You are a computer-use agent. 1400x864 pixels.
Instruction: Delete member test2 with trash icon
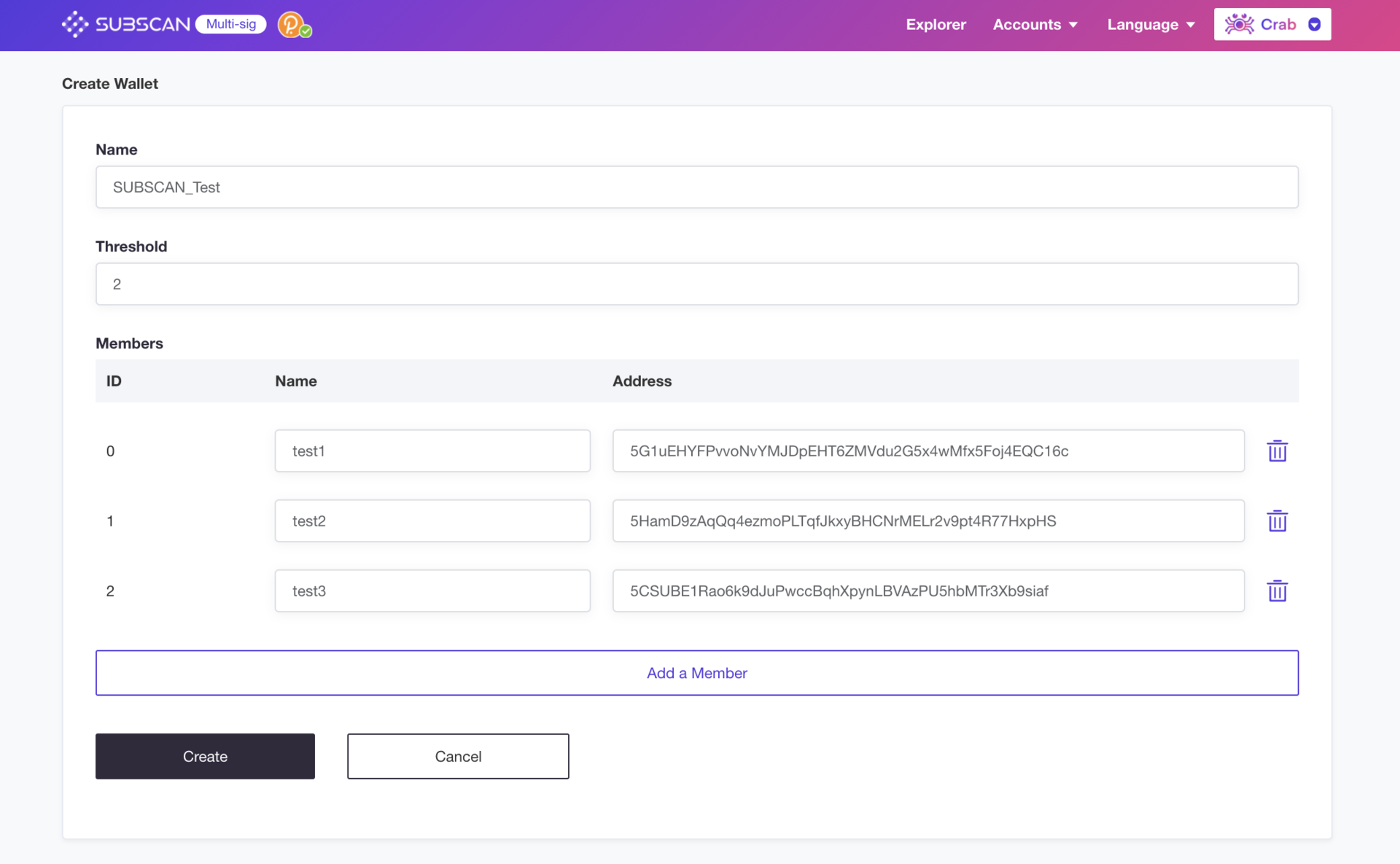(1277, 521)
